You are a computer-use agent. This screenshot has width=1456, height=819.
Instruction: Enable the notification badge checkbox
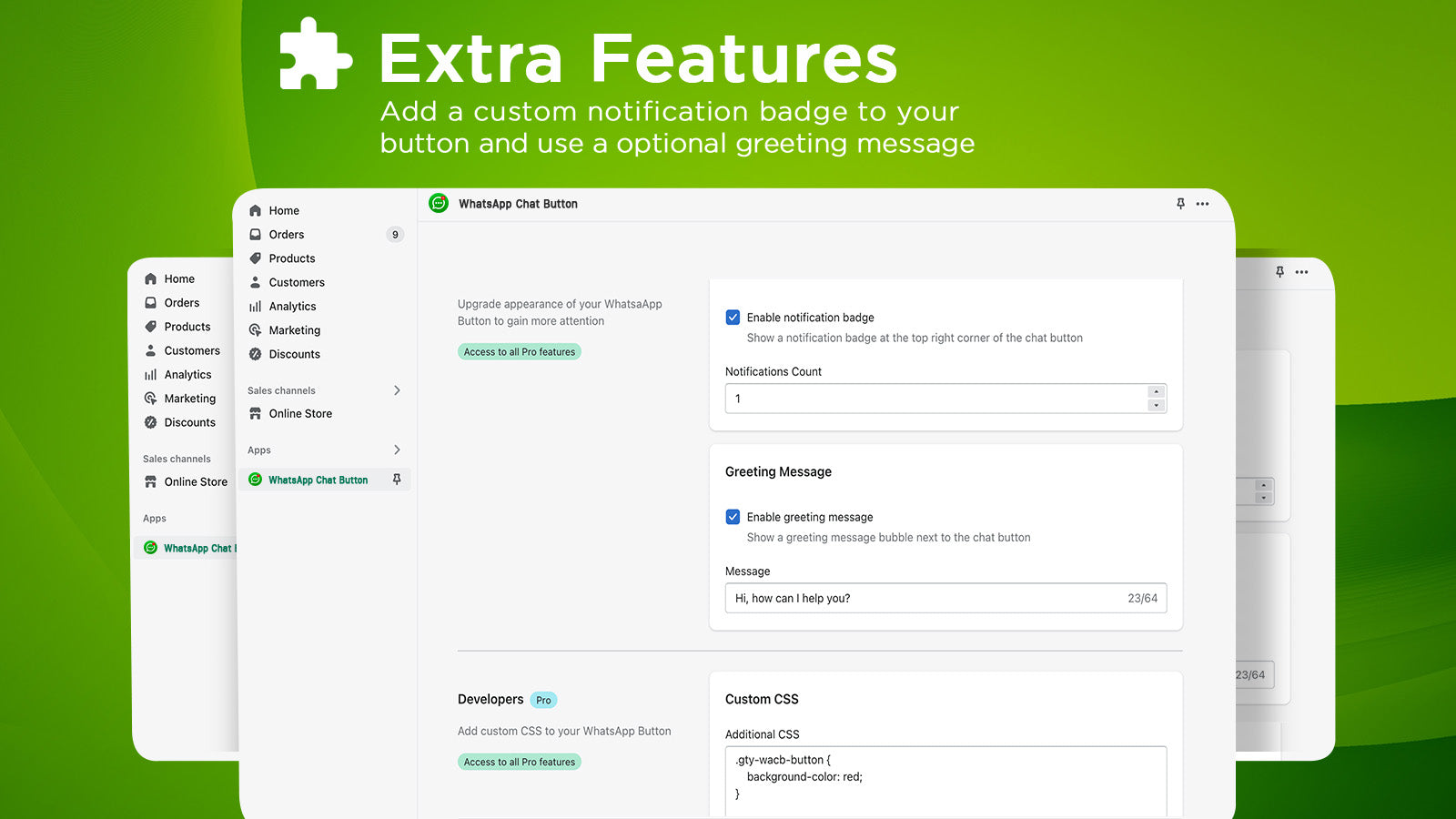click(733, 317)
